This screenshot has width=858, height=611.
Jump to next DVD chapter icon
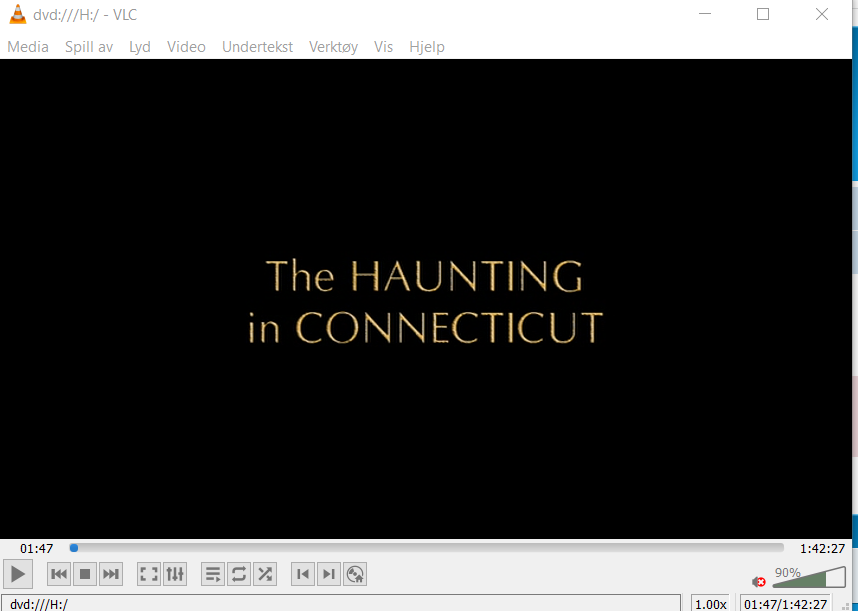[x=329, y=574]
